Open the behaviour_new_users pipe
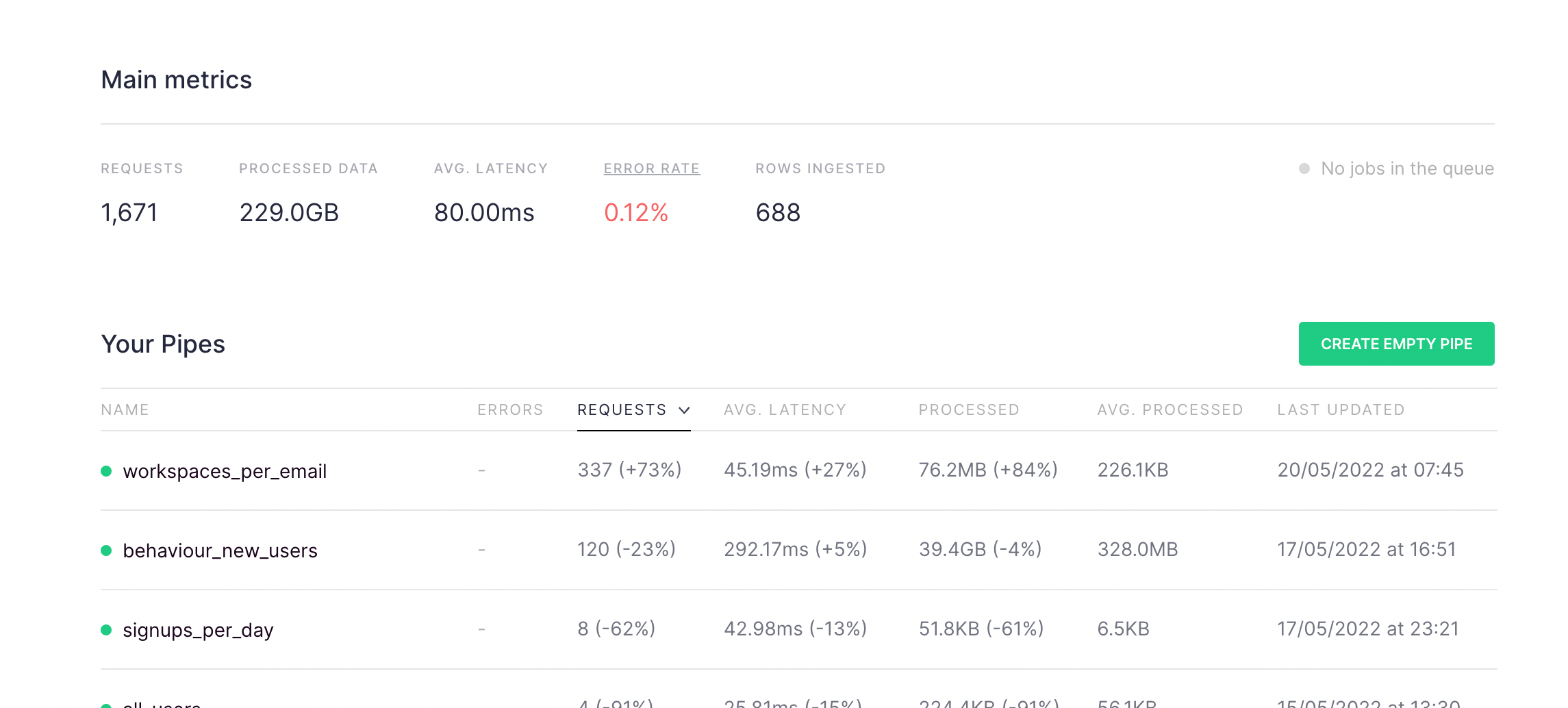 [x=220, y=551]
